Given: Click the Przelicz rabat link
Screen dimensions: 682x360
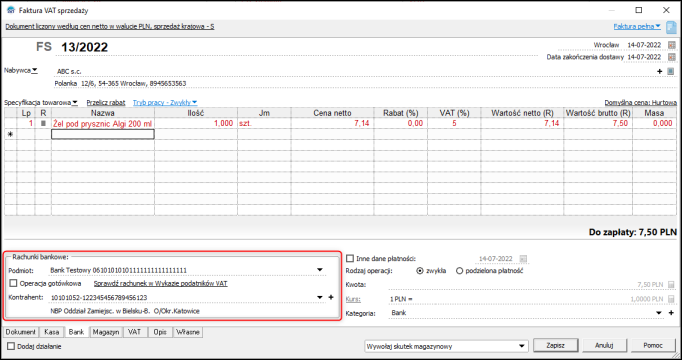Looking at the screenshot, I should (106, 103).
